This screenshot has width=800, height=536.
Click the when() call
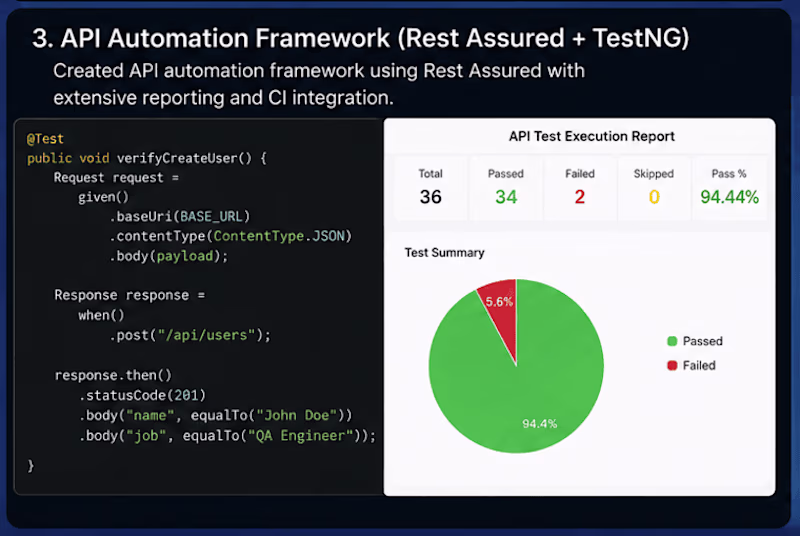pyautogui.click(x=101, y=315)
